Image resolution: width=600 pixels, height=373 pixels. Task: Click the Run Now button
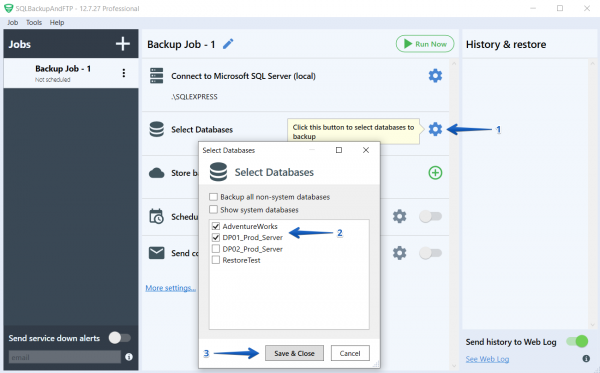425,44
